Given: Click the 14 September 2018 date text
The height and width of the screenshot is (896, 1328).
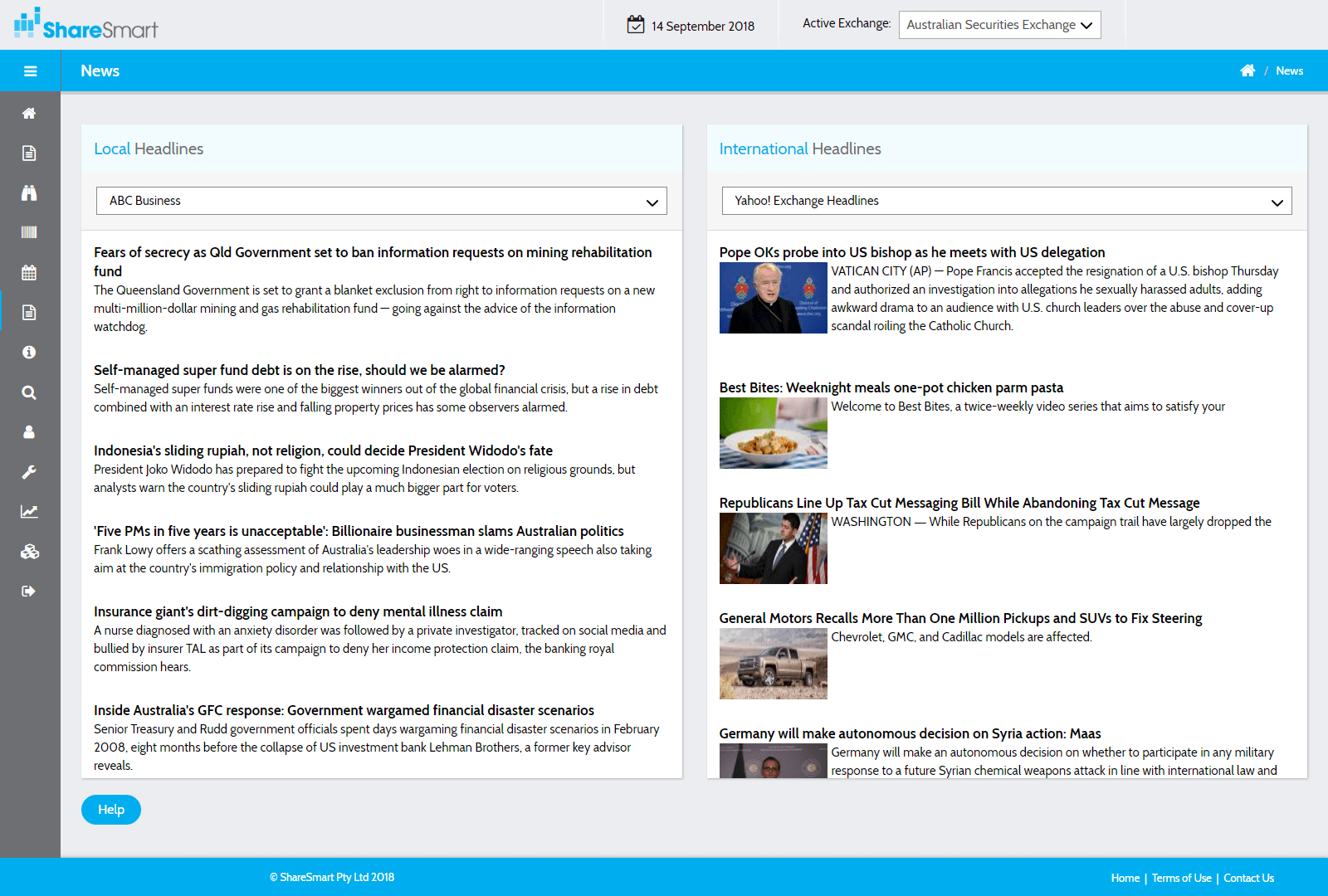Looking at the screenshot, I should tap(703, 26).
